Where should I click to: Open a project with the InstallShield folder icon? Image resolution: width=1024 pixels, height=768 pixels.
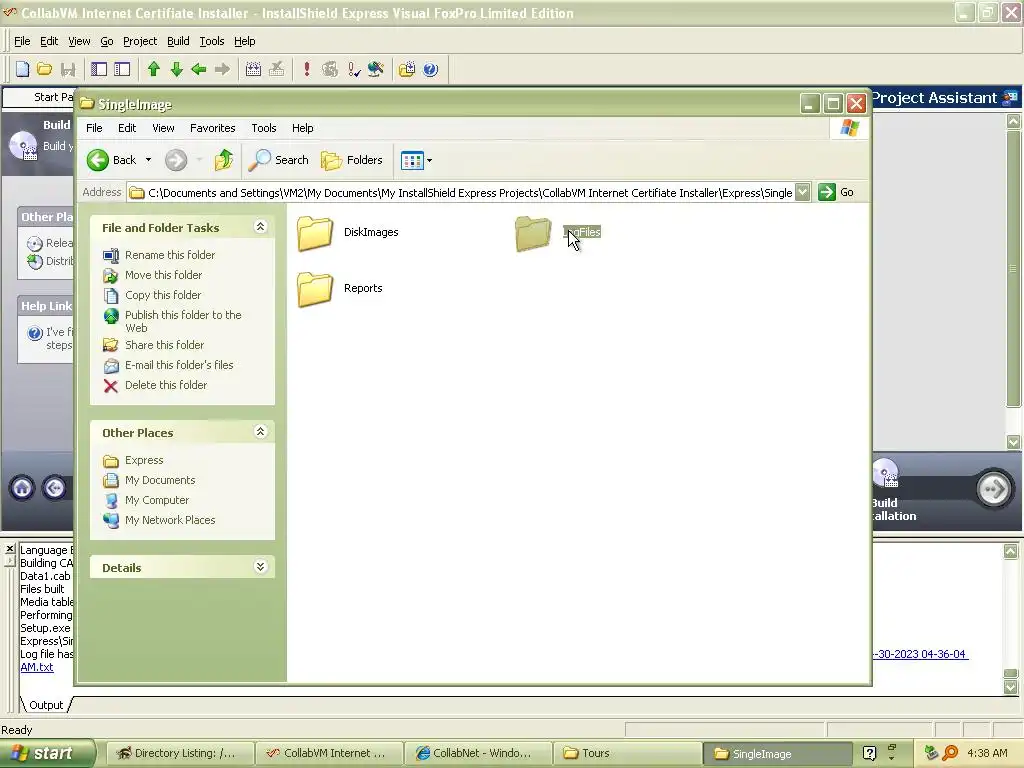[x=44, y=69]
